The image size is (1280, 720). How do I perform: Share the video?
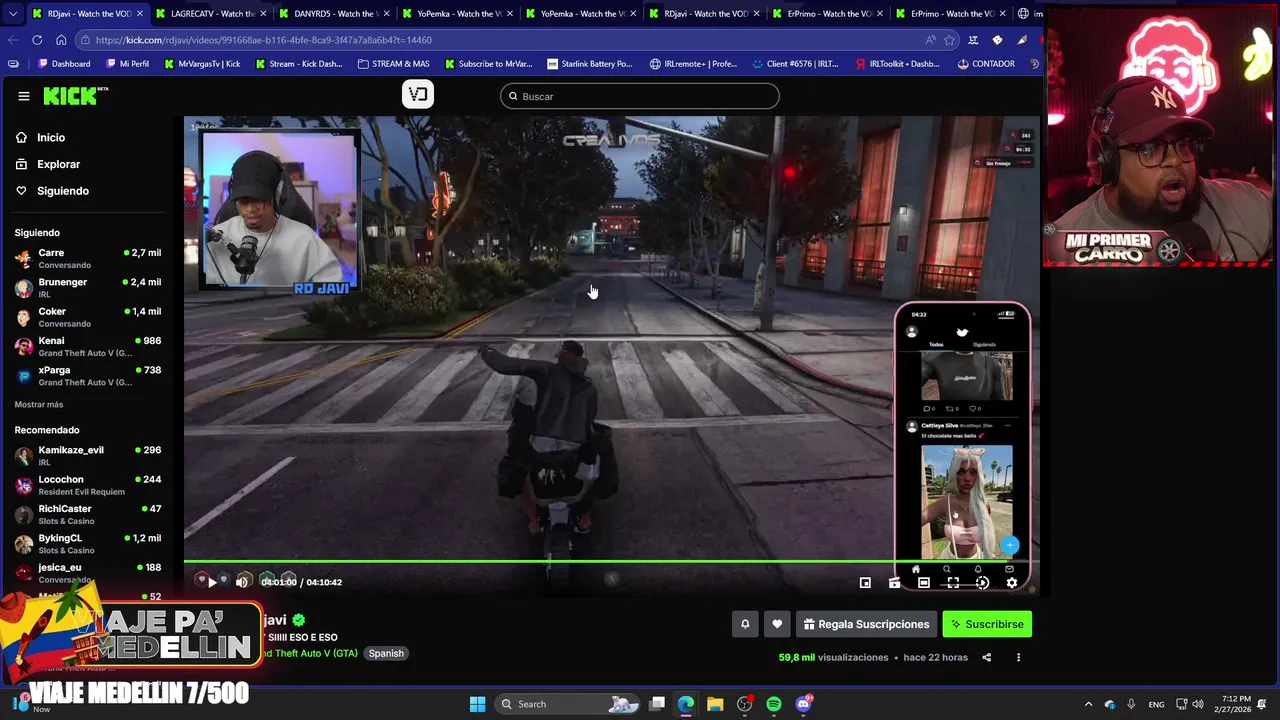[x=987, y=657]
